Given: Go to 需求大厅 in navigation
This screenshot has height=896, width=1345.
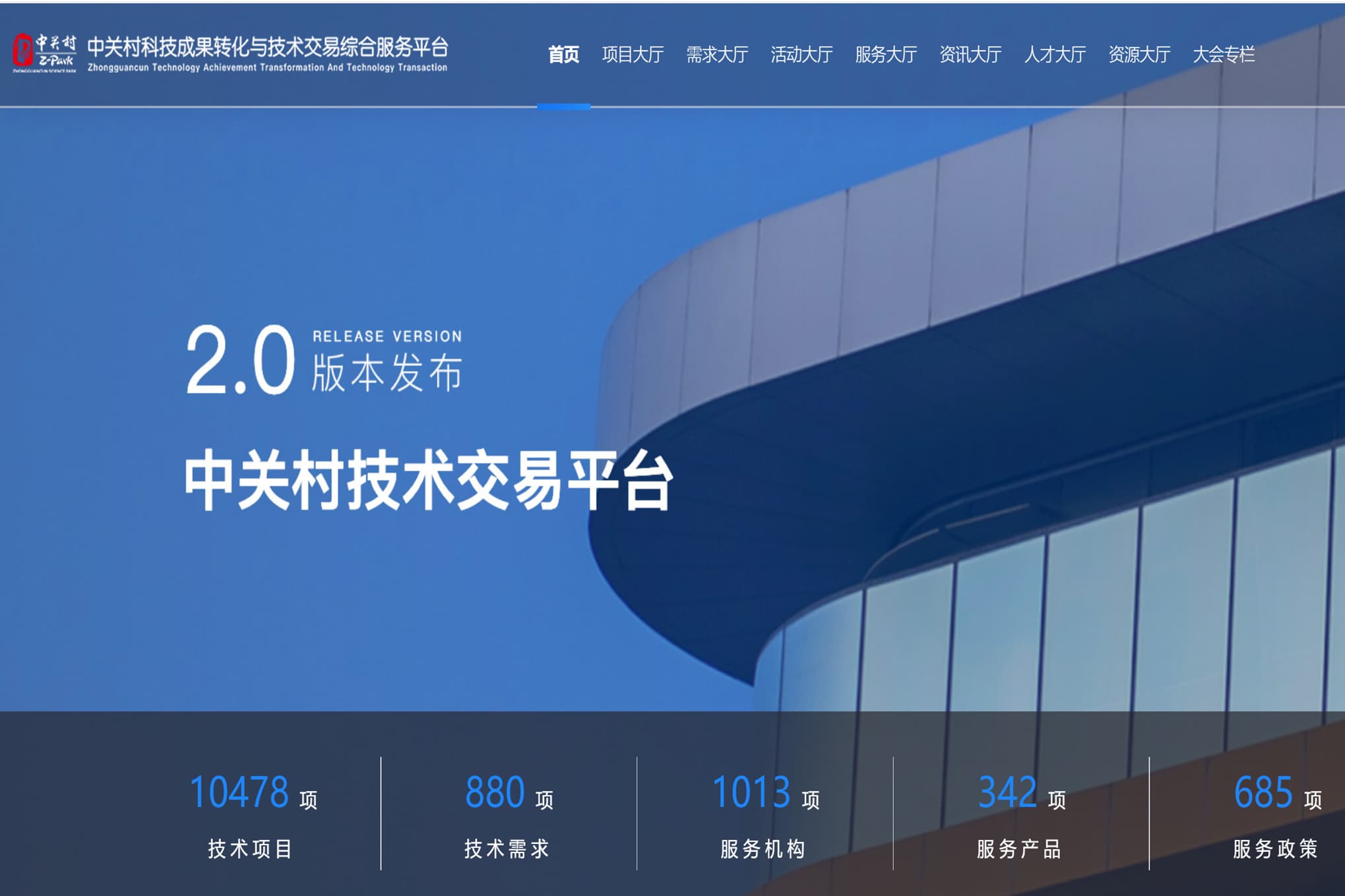Looking at the screenshot, I should pos(717,55).
